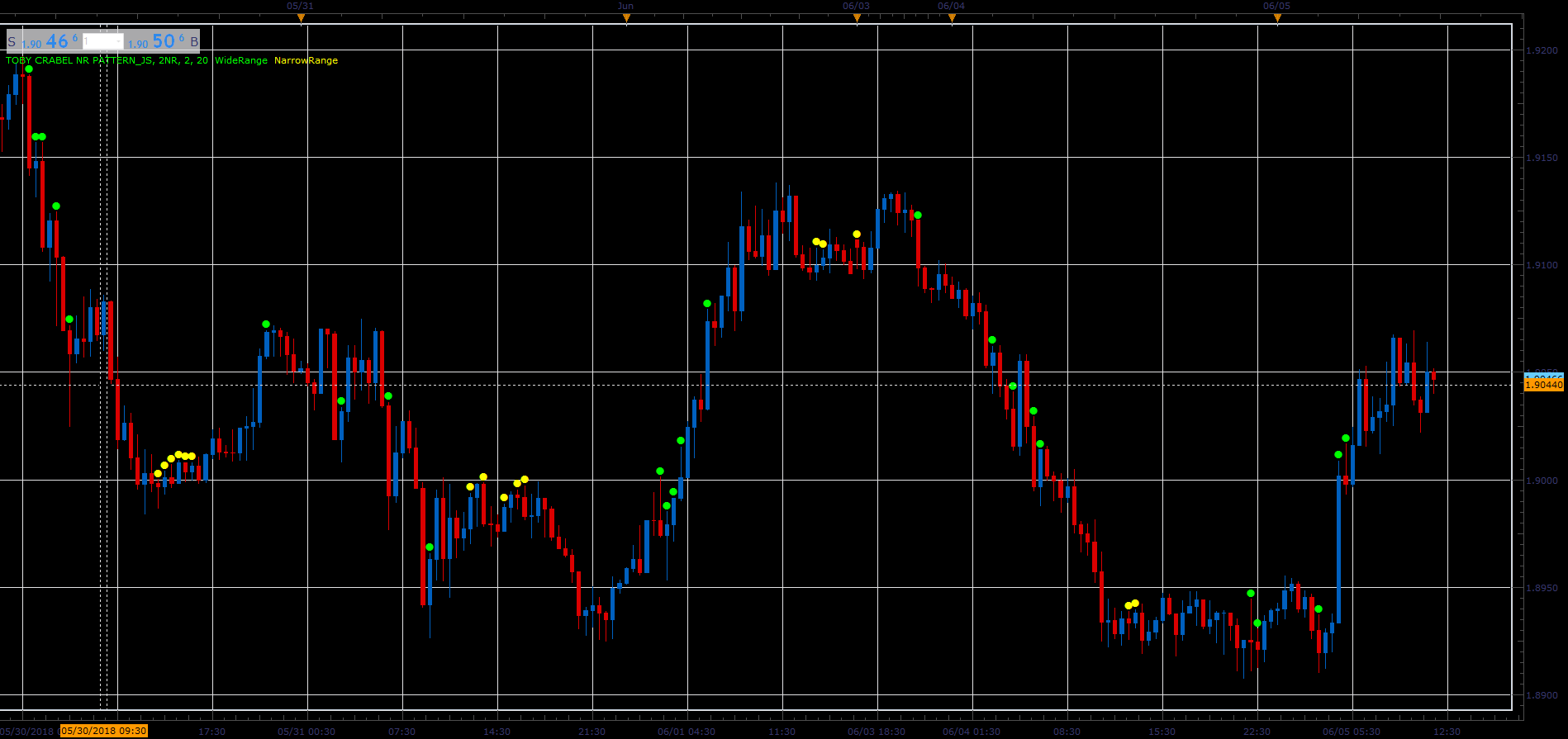Viewport: 1568px width, 739px height.
Task: Click the 21:30 time axis label
Action: [x=592, y=732]
